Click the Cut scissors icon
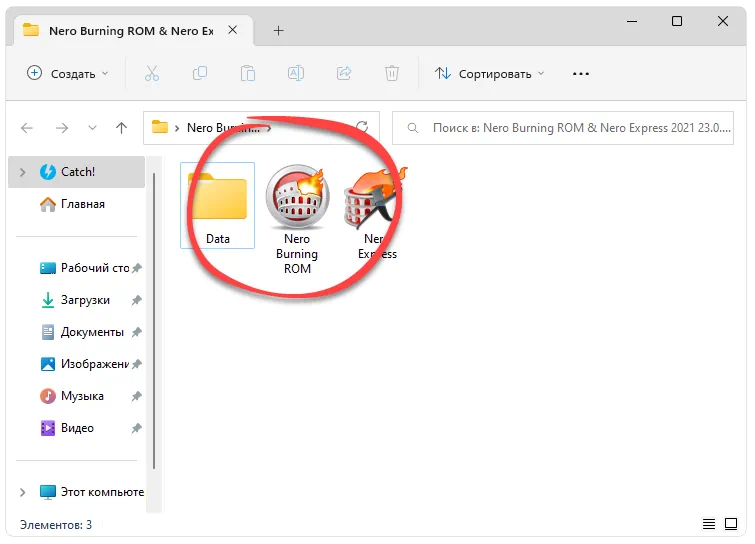The image size is (755, 544). tap(152, 74)
